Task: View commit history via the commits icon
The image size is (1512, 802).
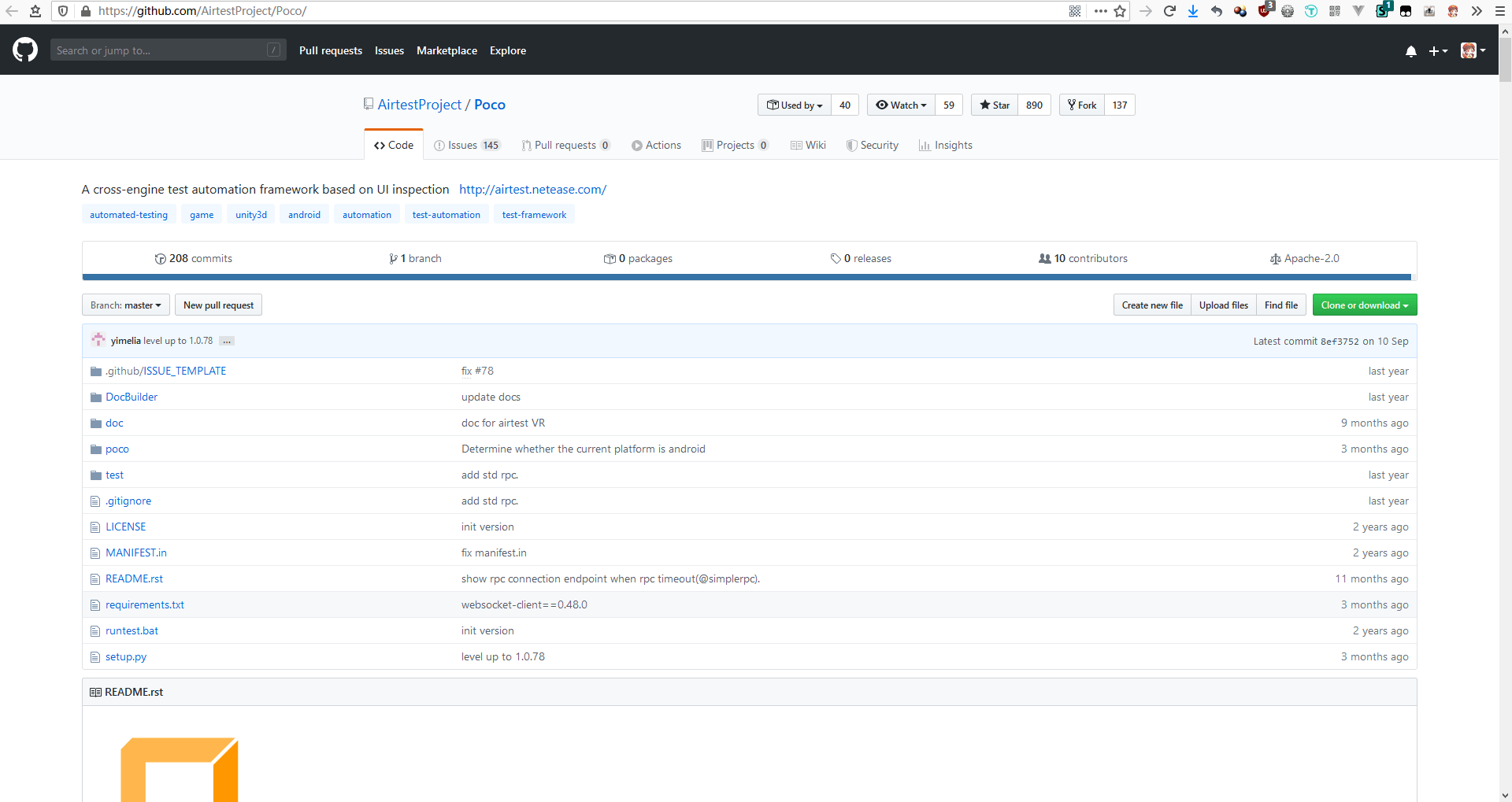Action: (x=160, y=258)
